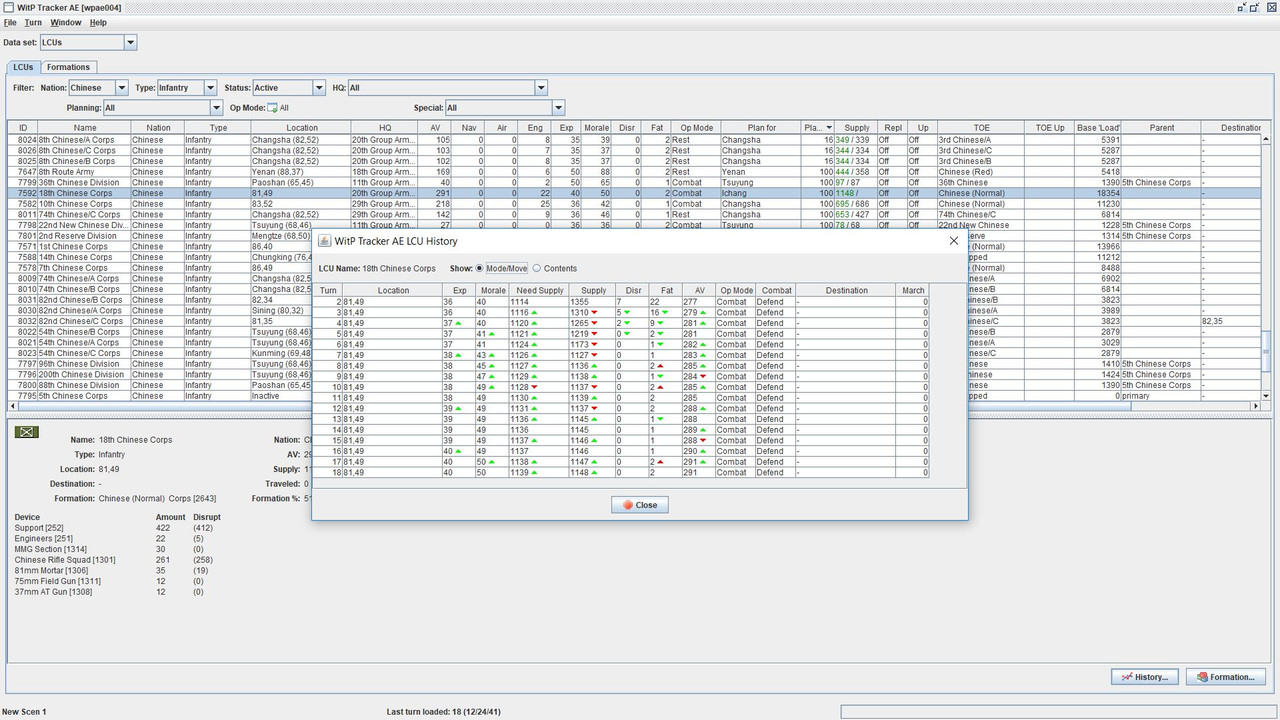Click the Formation... button

[1226, 677]
